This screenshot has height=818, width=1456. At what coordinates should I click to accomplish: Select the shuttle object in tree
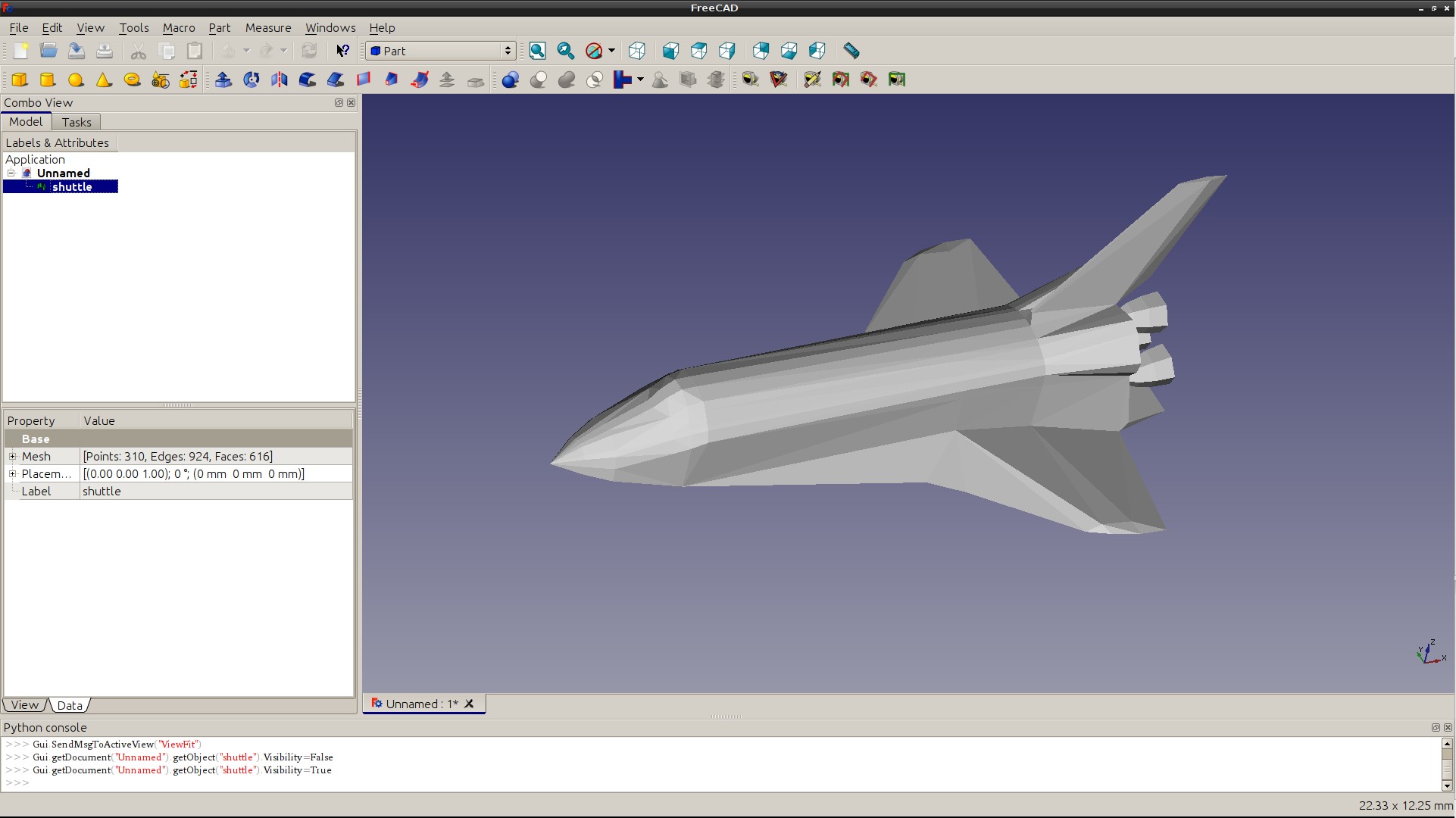click(x=72, y=187)
